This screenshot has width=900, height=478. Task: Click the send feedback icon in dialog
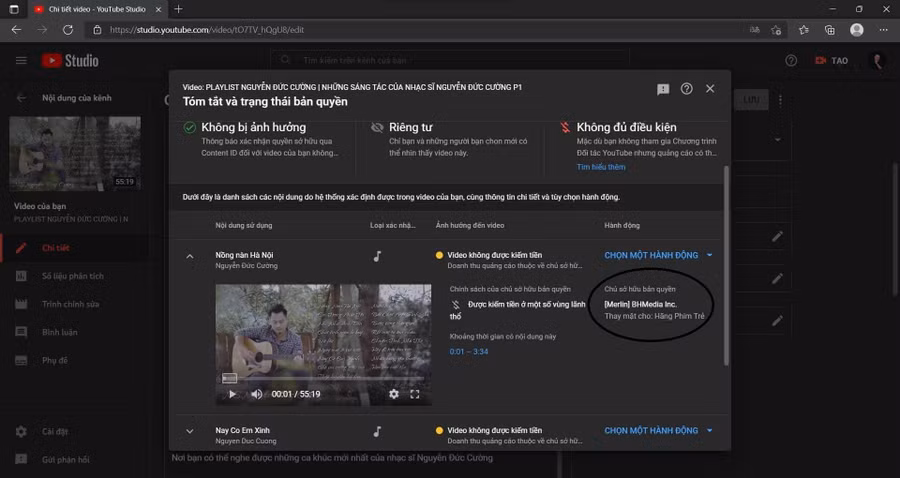pyautogui.click(x=663, y=89)
